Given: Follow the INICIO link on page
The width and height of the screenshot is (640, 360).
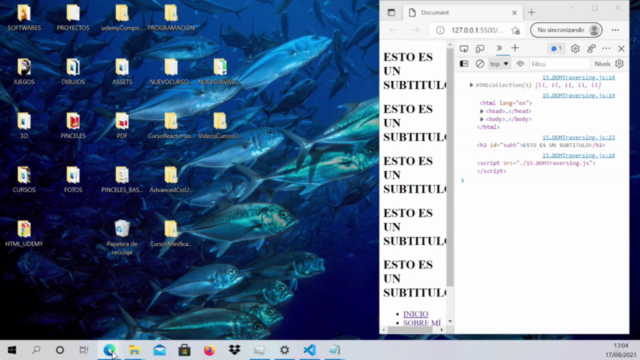Looking at the screenshot, I should (416, 314).
